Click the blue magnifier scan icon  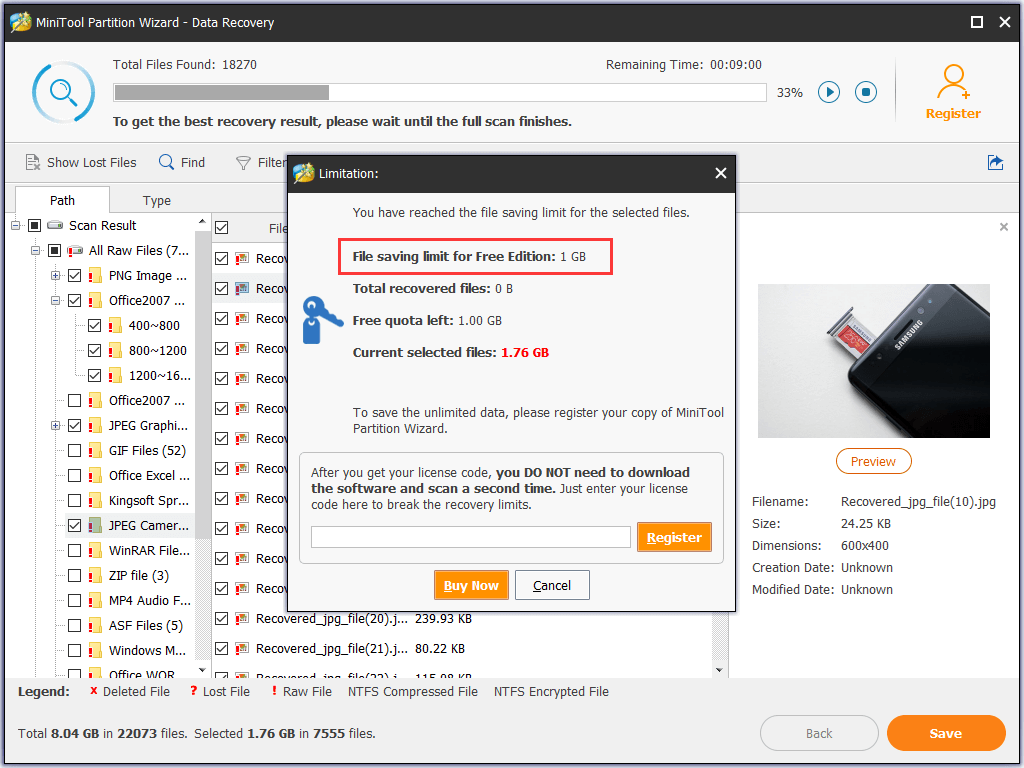62,92
